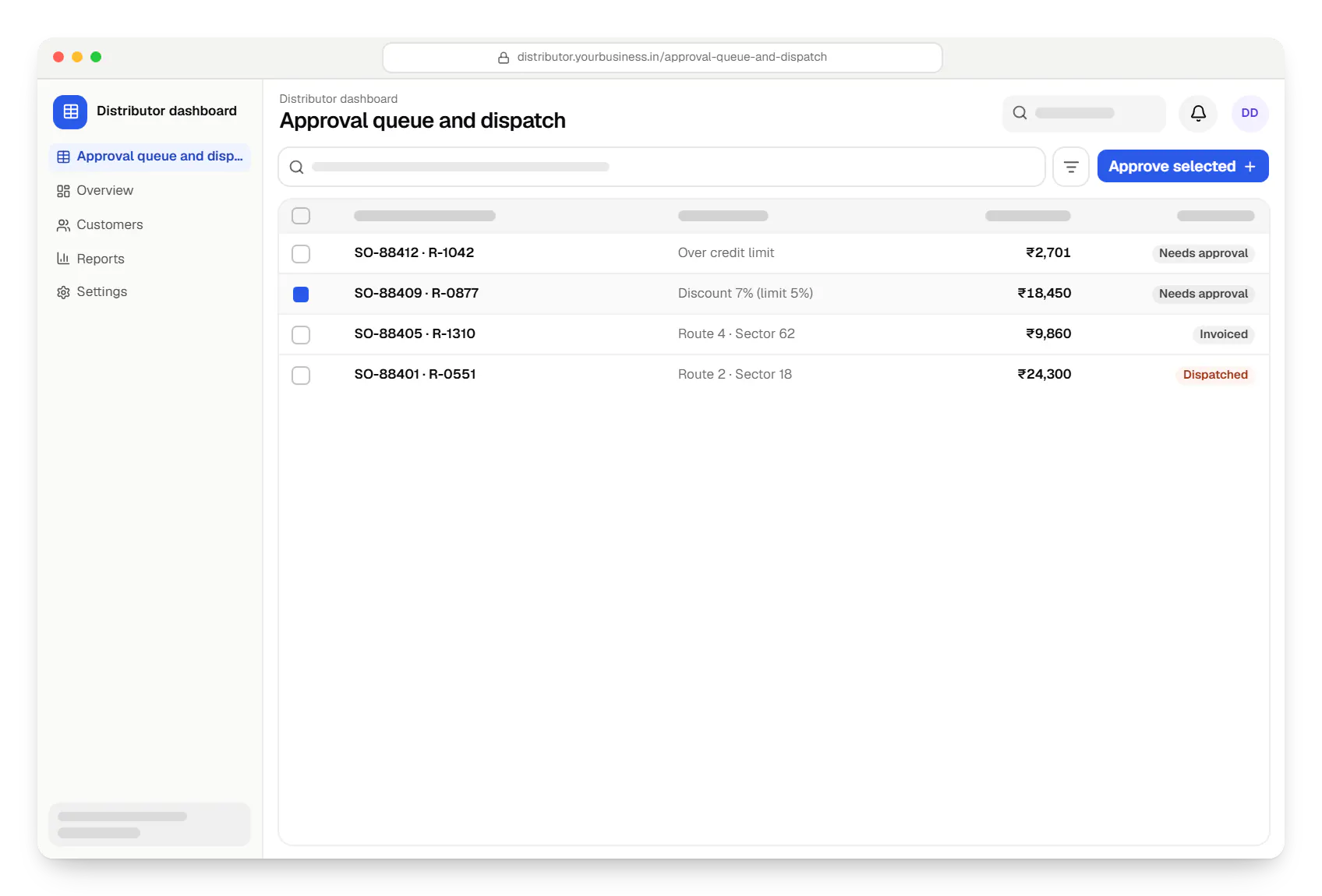Check the SO-88412 row checkbox
The image size is (1322, 896).
pos(301,254)
